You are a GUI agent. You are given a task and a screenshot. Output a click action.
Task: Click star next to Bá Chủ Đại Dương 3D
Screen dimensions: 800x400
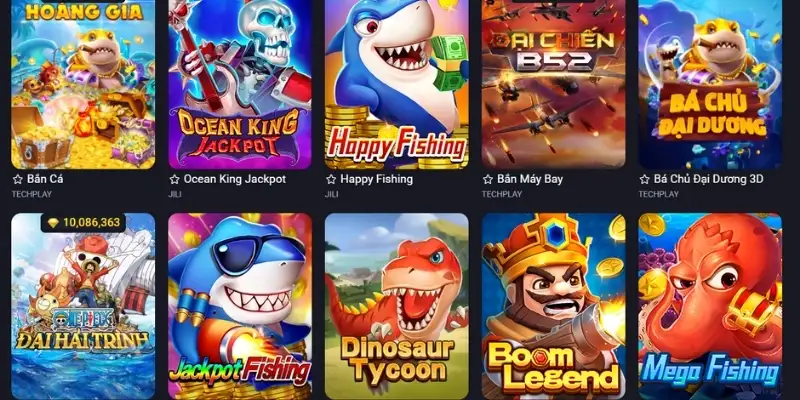644,180
